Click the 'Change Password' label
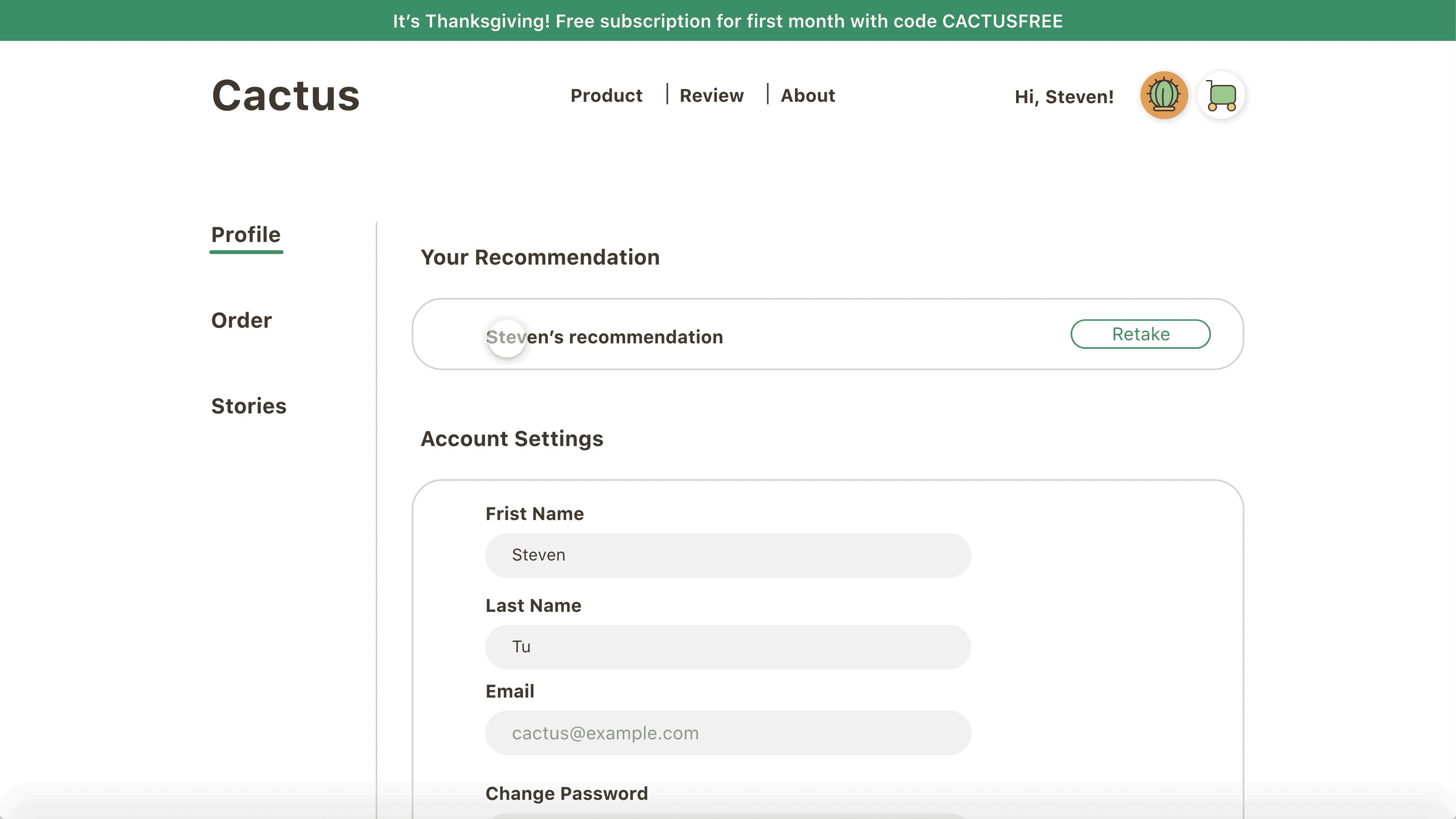Screen dimensions: 1456x819 (x=567, y=794)
